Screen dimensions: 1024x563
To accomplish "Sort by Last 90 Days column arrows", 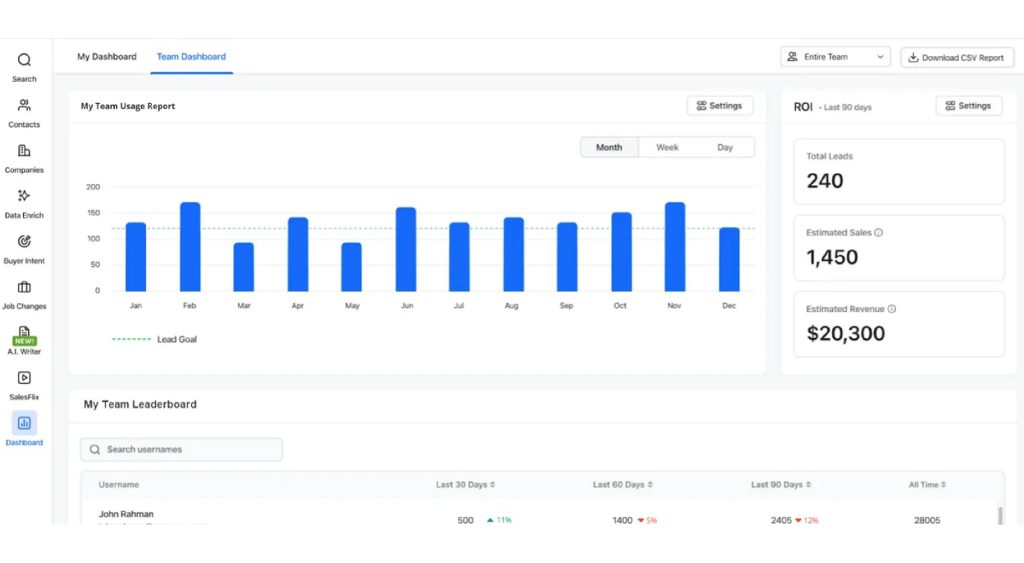I will point(808,485).
